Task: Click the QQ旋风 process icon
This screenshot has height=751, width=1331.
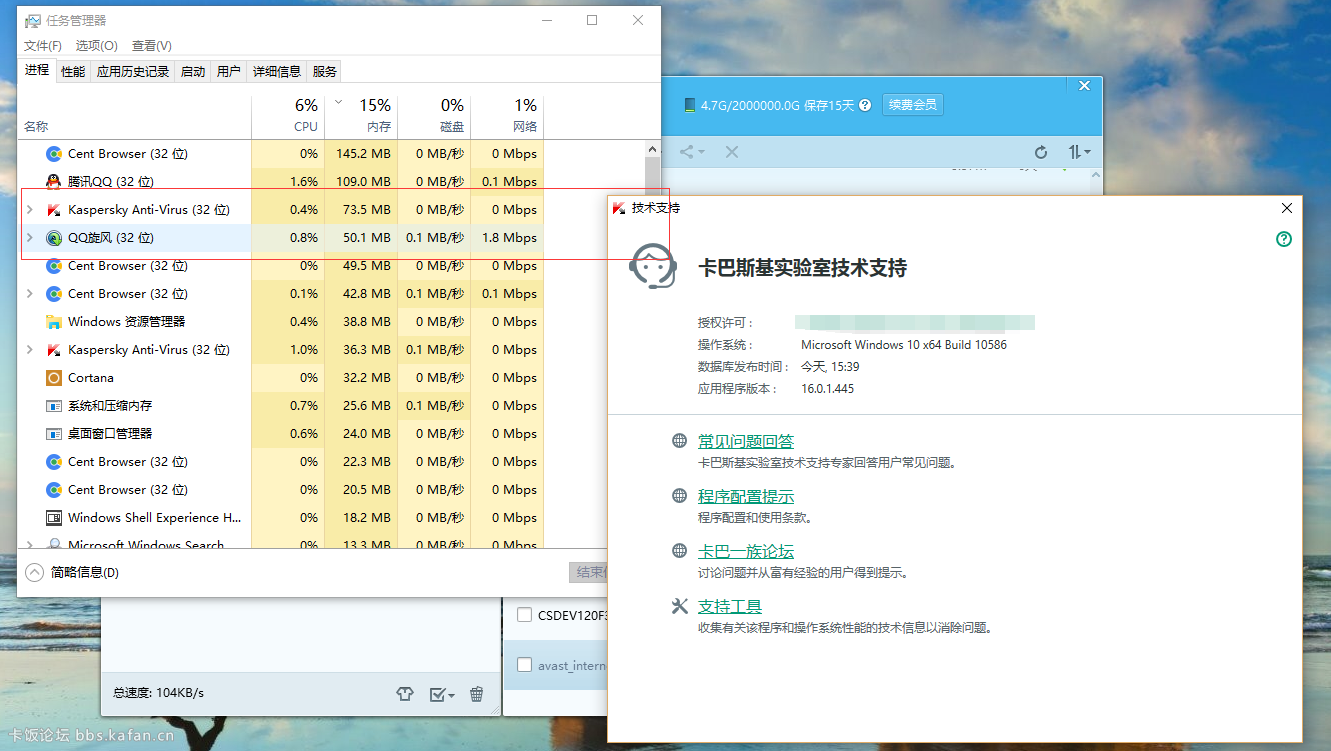Action: [x=54, y=238]
